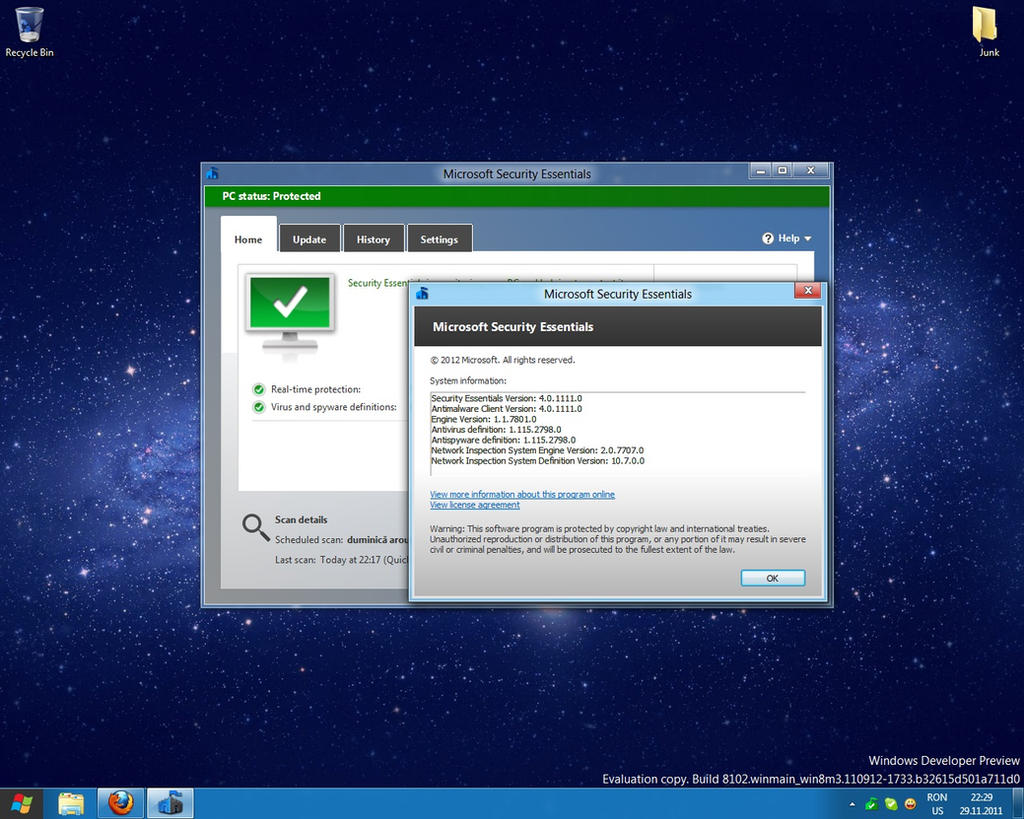Open the Windows Start menu
Screen dimensions: 1024x819
click(x=20, y=803)
